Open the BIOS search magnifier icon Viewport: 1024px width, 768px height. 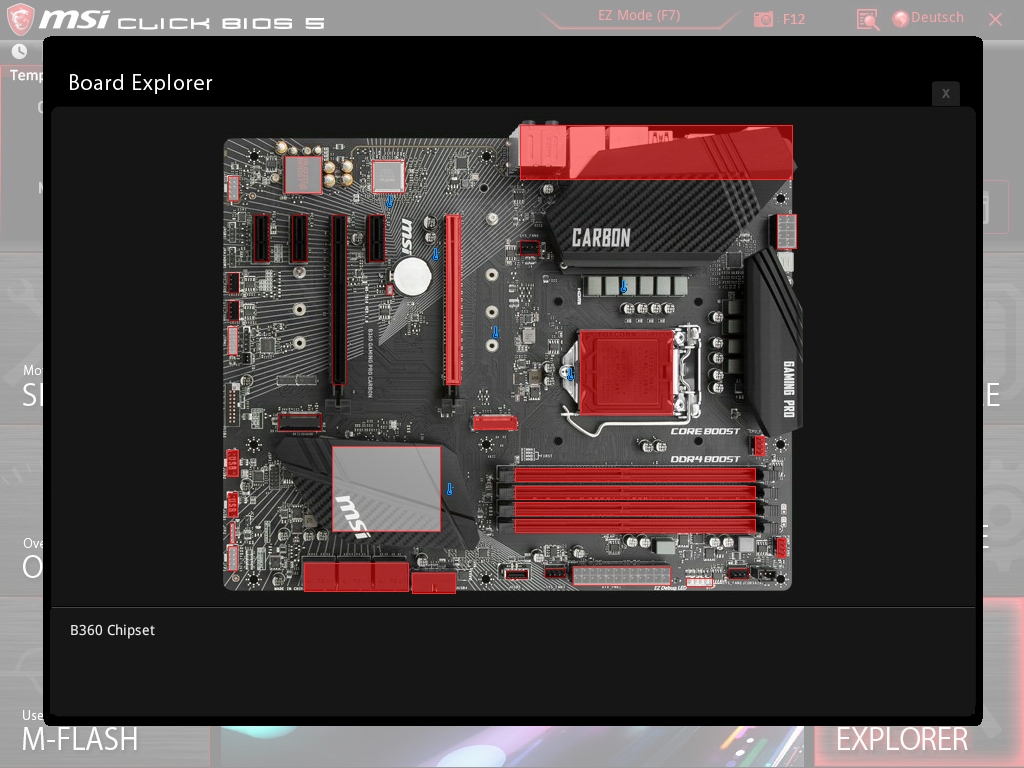click(x=867, y=20)
